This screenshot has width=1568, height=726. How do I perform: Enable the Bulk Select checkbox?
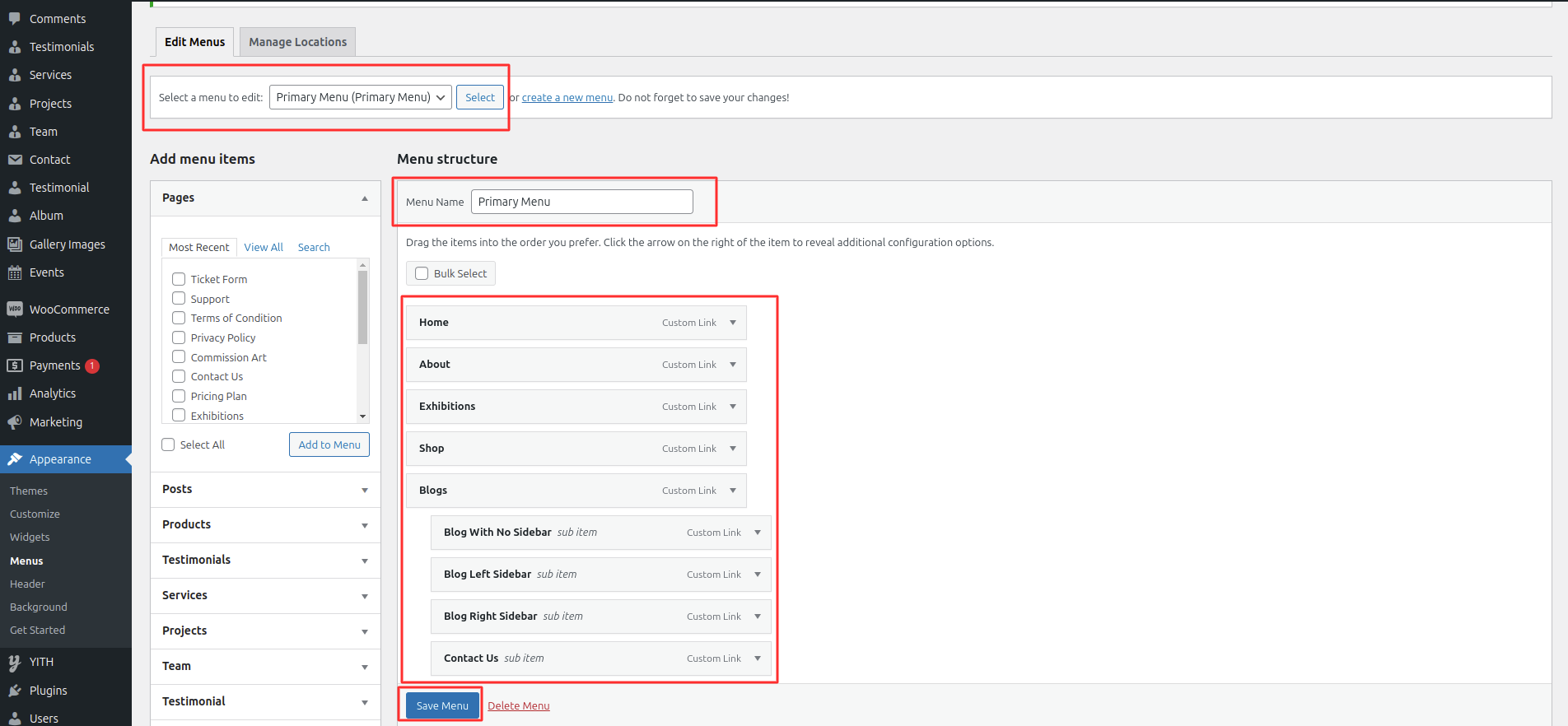[422, 273]
